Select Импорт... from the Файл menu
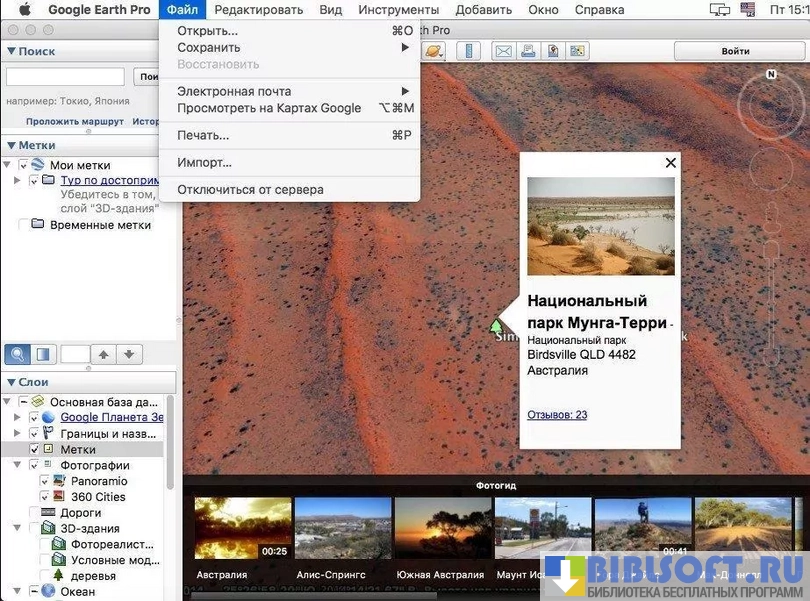The width and height of the screenshot is (810, 601). tap(204, 162)
